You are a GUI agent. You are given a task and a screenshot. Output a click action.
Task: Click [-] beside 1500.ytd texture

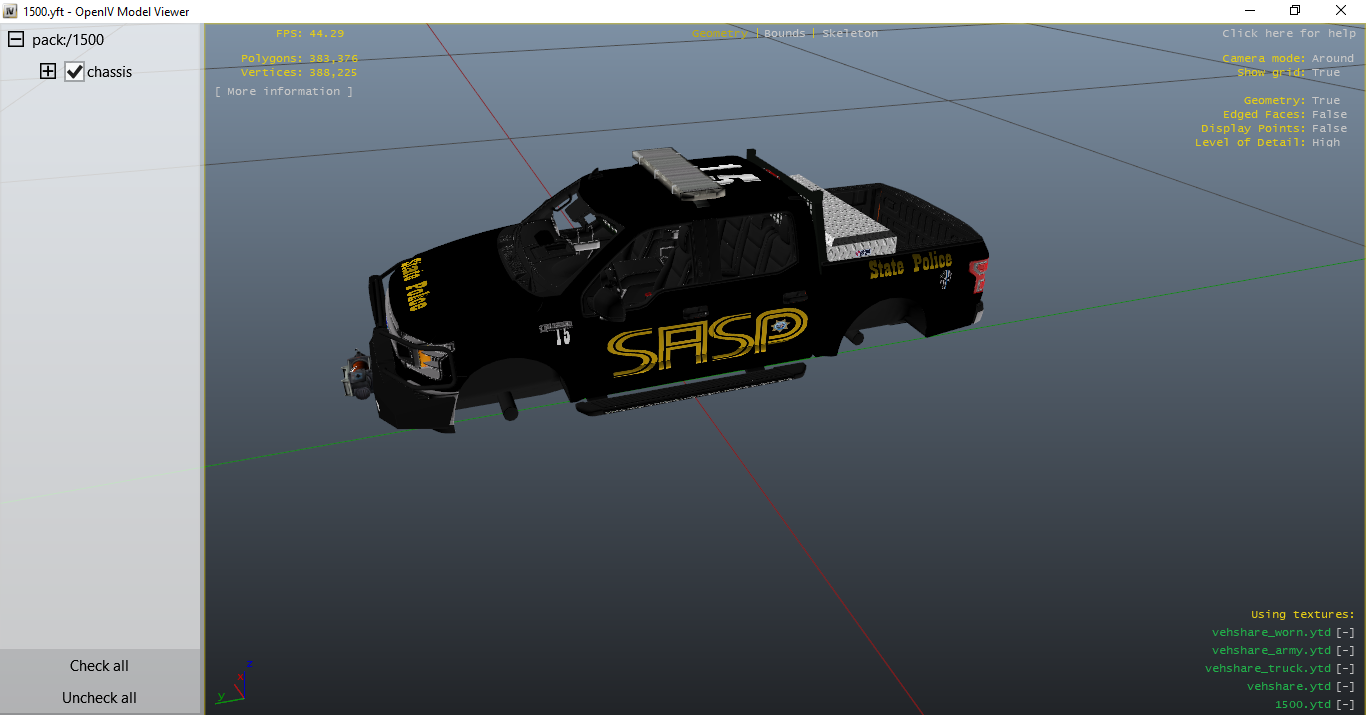pos(1346,704)
